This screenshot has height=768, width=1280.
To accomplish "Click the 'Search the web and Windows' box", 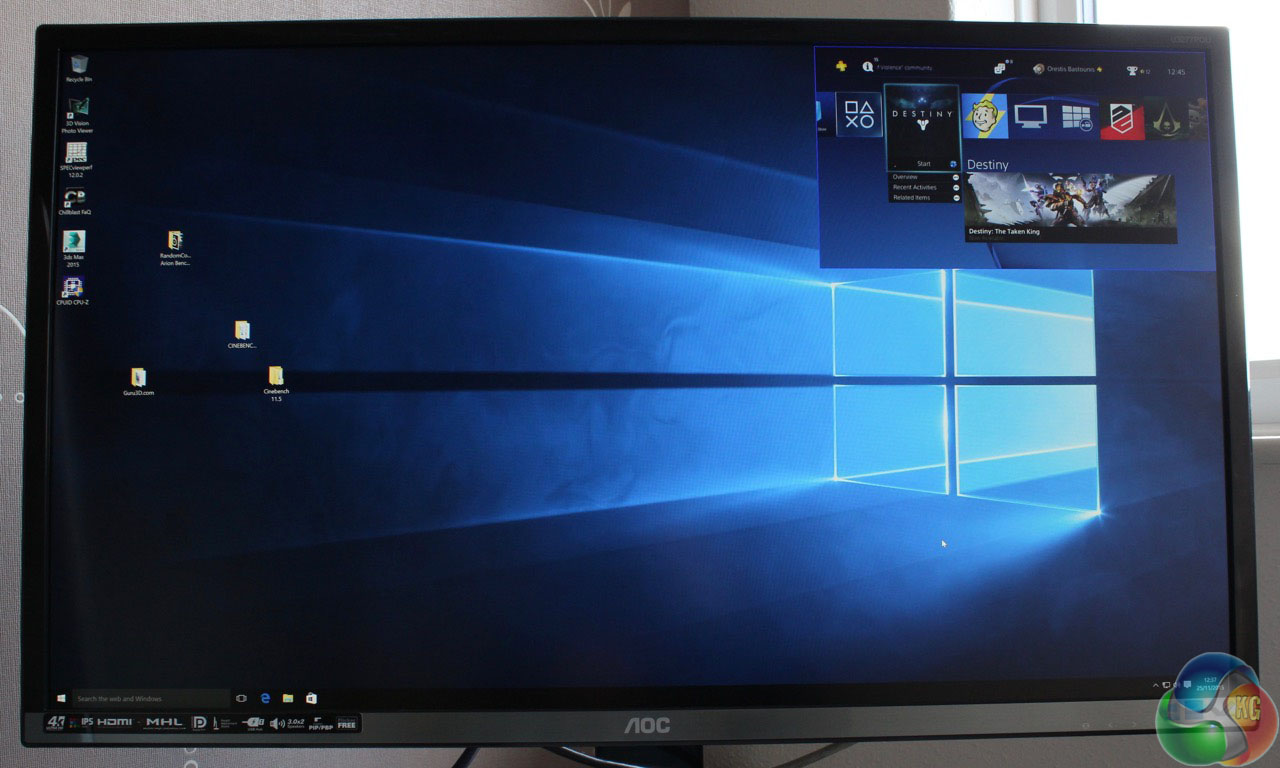I will [x=150, y=698].
